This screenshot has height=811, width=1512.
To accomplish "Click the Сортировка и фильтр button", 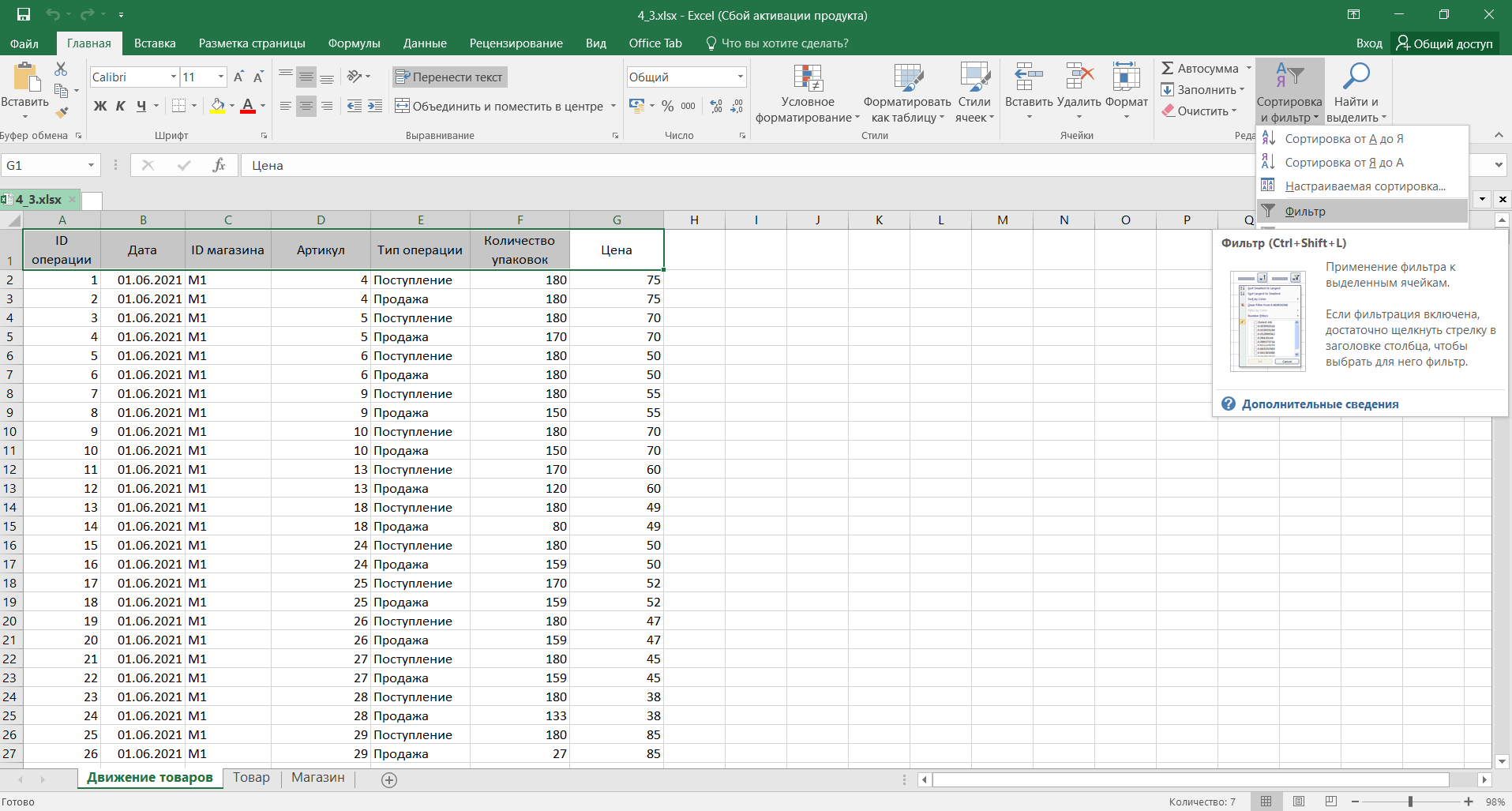I will point(1289,93).
